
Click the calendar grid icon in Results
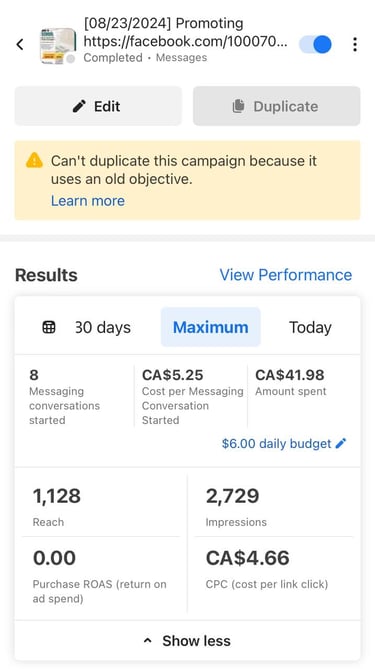point(49,327)
